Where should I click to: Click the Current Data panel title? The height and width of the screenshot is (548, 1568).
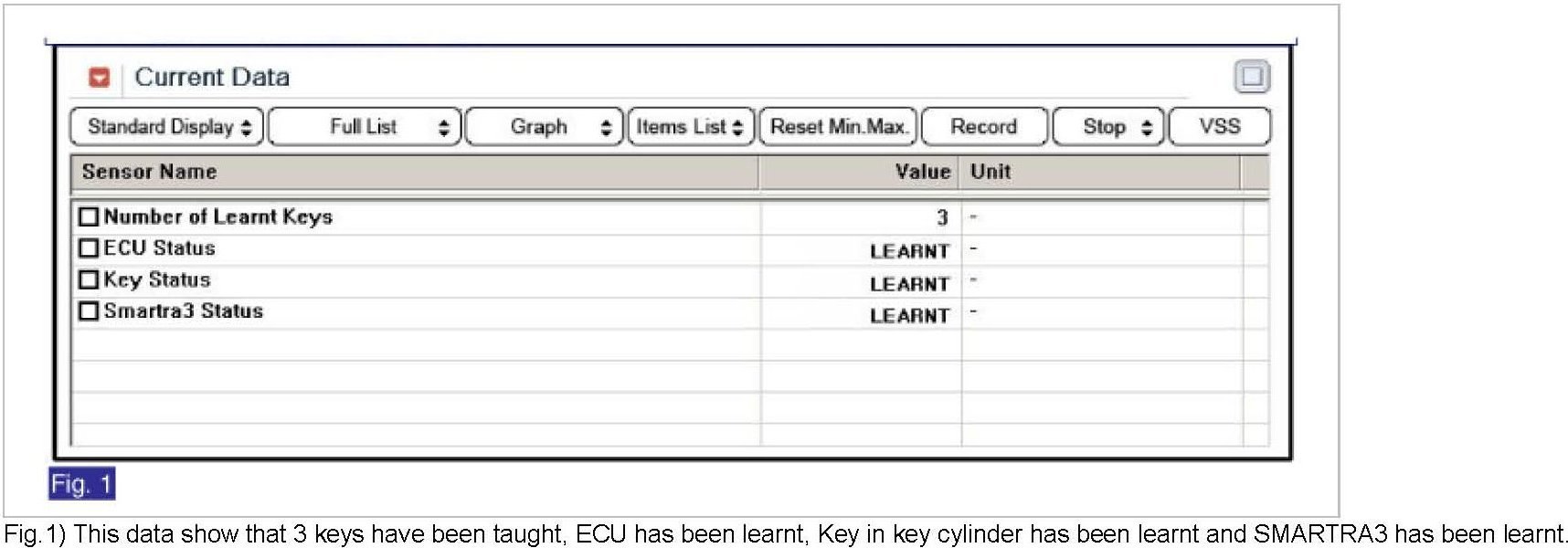[212, 78]
